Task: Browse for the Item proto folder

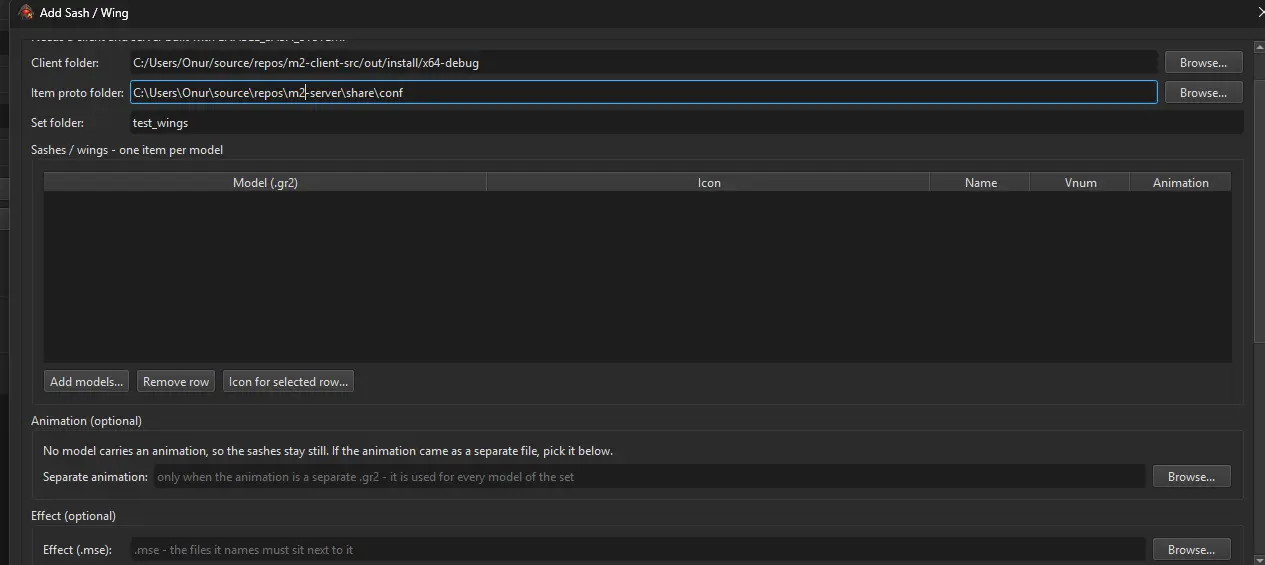Action: [x=1203, y=93]
